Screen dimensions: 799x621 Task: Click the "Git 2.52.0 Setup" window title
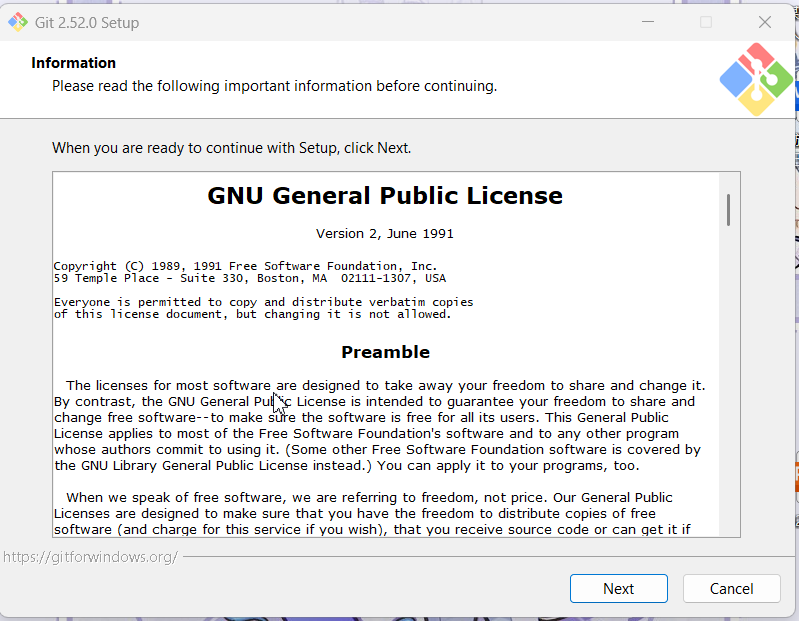click(x=87, y=22)
